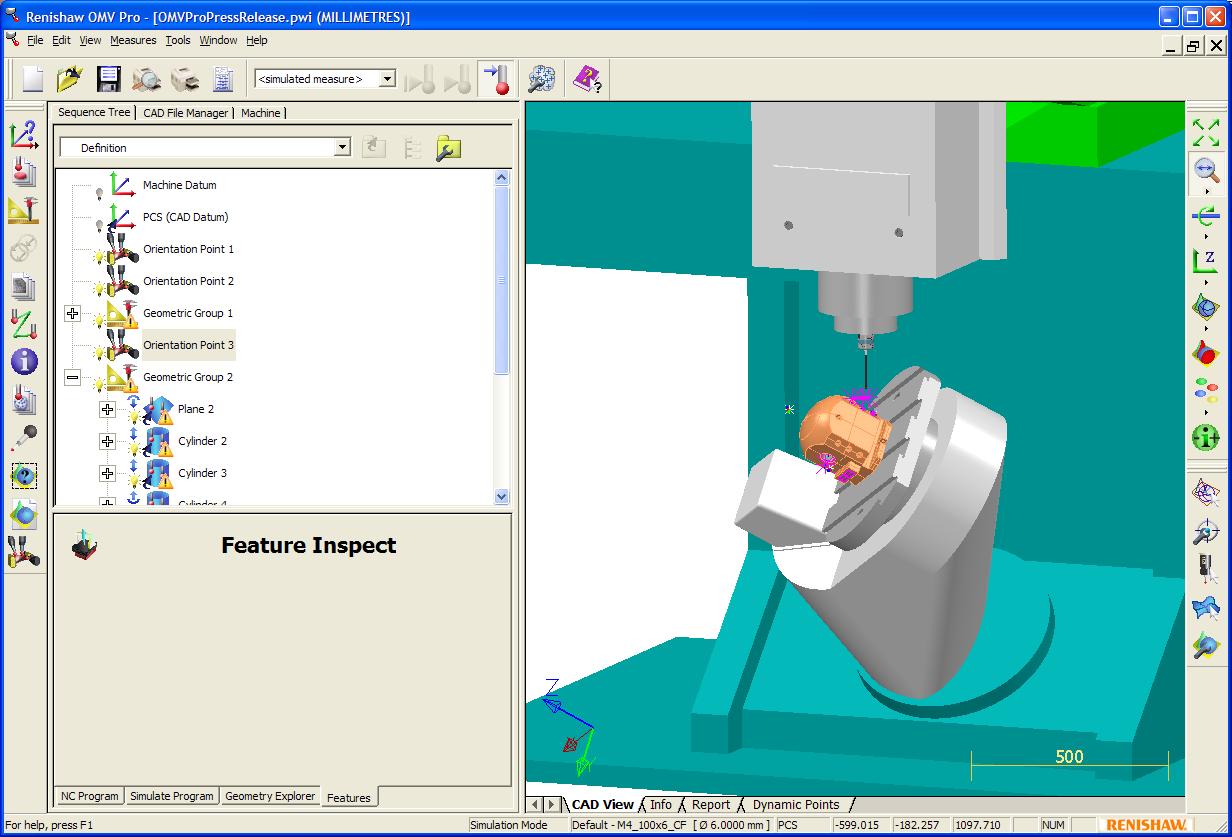Screen dimensions: 1232x837
Task: Toggle light bulb for Plane 2
Action: point(134,416)
